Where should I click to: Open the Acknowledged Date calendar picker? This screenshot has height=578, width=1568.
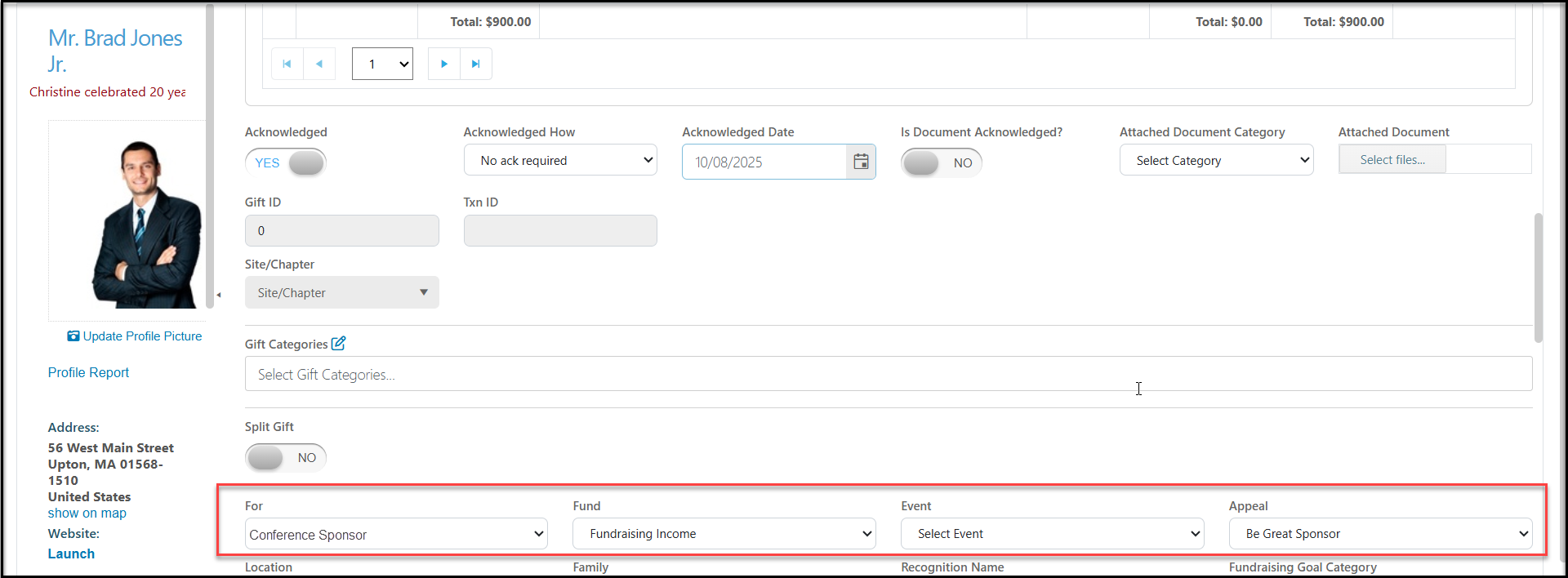[x=861, y=162]
